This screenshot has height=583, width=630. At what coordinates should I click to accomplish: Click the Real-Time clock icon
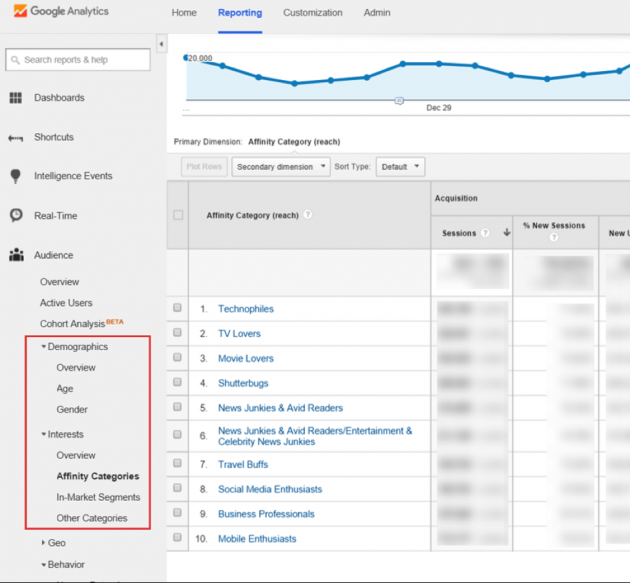pyautogui.click(x=16, y=215)
